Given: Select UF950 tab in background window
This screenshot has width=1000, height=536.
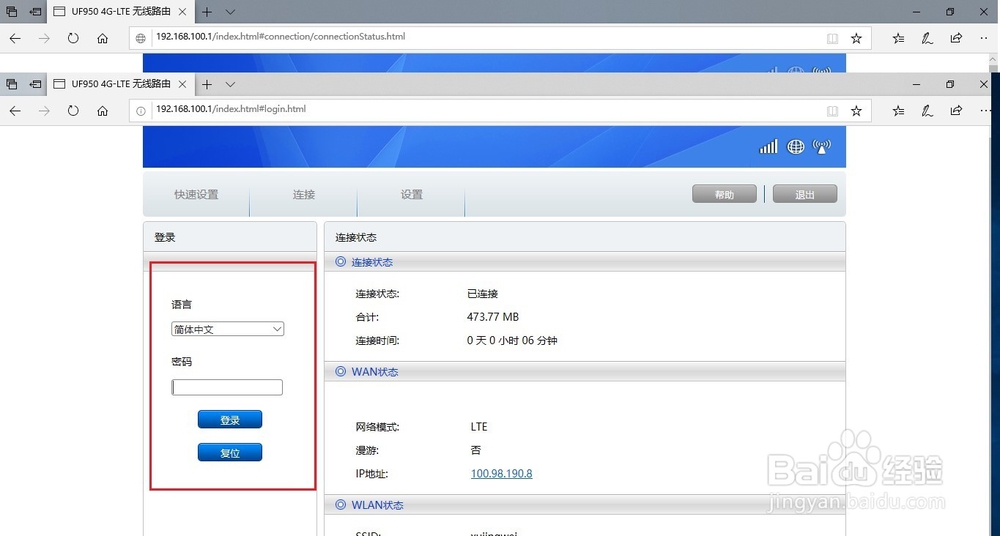Looking at the screenshot, I should click(120, 11).
